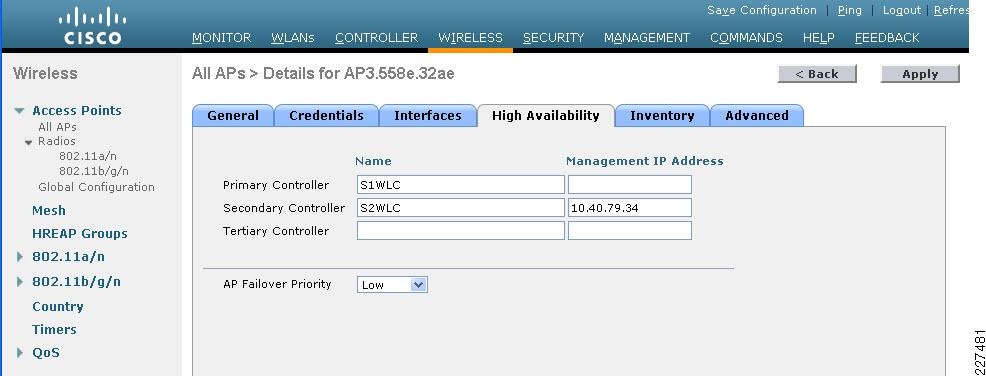Click the Logout link
986x376 pixels.
click(x=902, y=10)
